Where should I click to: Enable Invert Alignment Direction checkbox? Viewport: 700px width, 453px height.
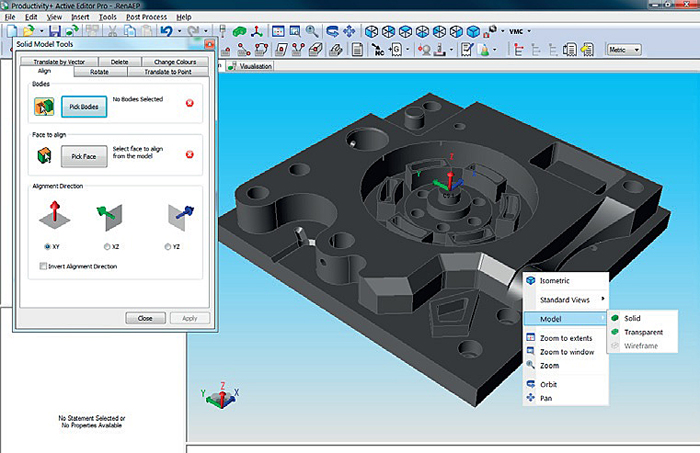[x=43, y=266]
